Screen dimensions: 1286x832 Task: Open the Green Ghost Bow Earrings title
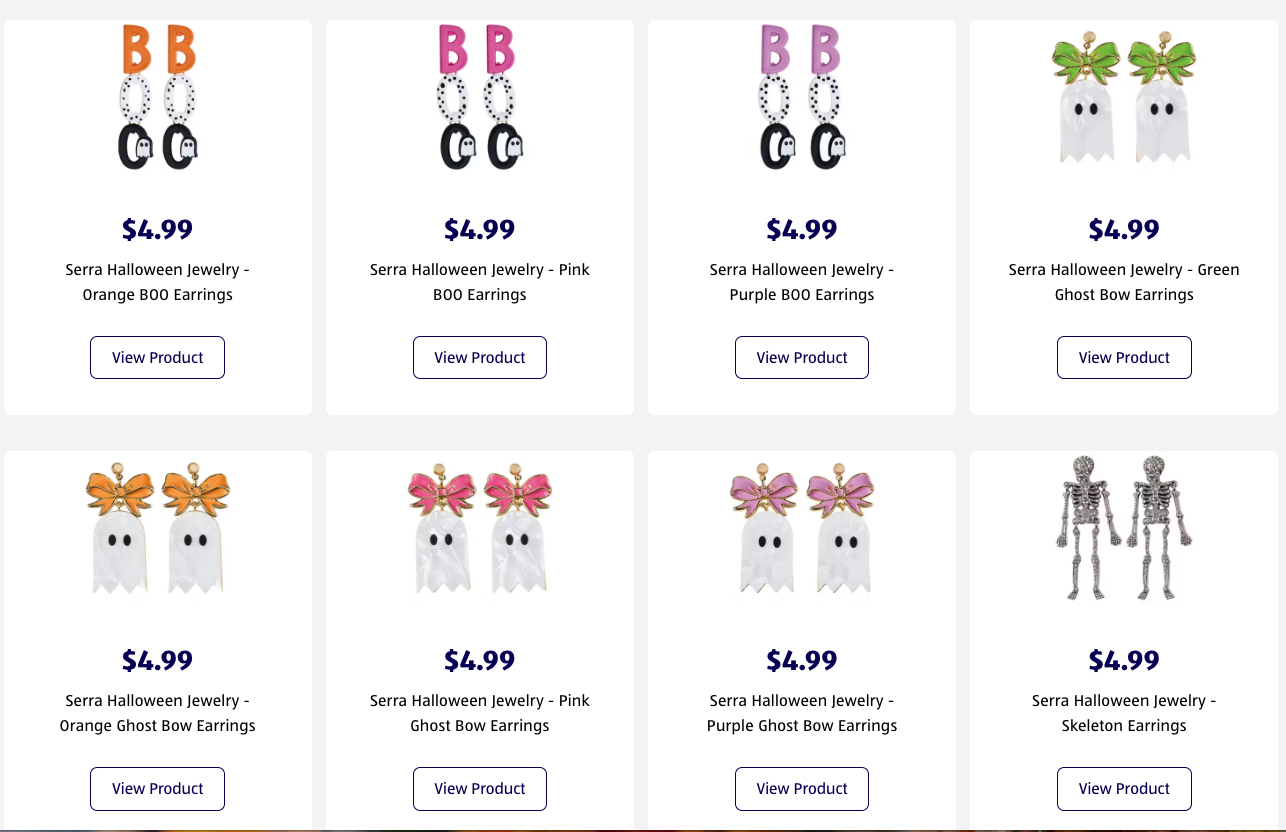click(x=1124, y=282)
